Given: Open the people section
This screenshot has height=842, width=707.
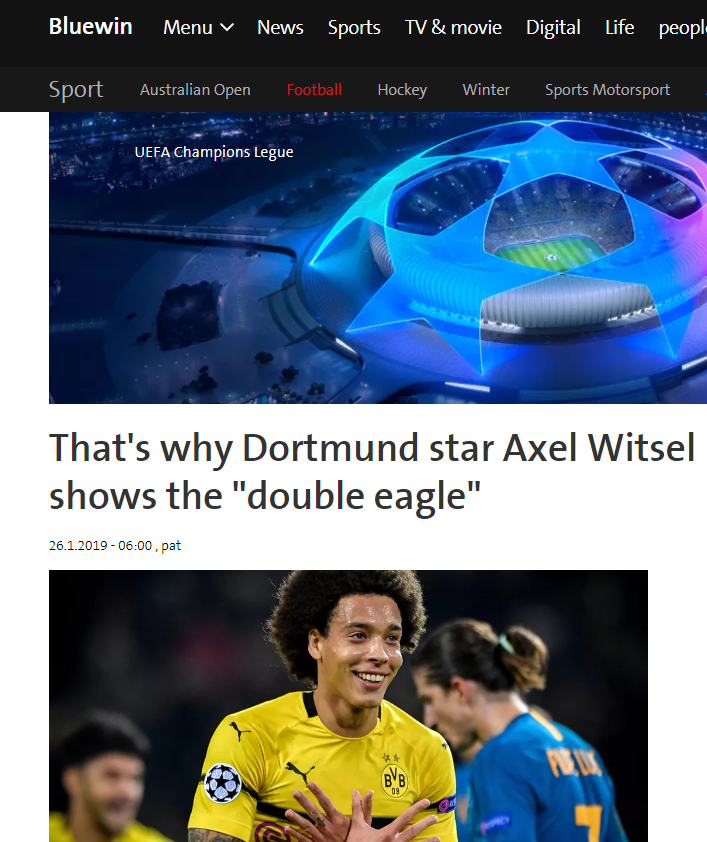Looking at the screenshot, I should 683,28.
